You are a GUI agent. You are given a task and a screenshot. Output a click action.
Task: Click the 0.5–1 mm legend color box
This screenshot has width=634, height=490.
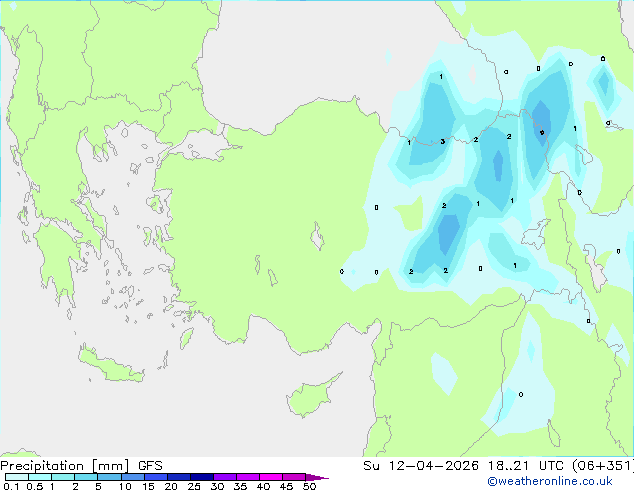click(x=40, y=477)
